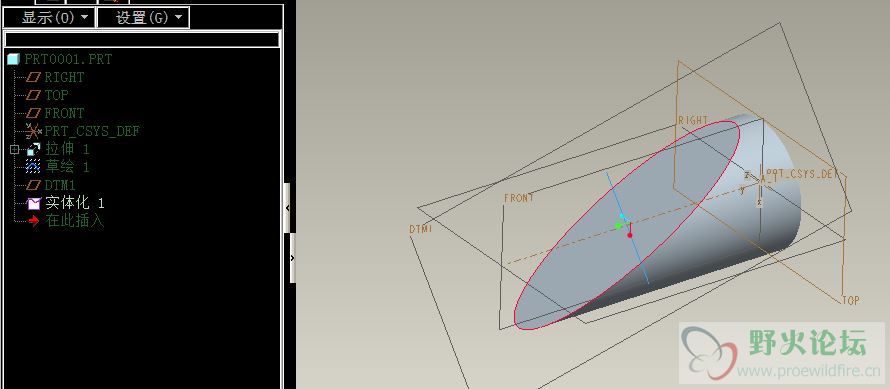890x389 pixels.
Task: Expand the 拉伸 1 tree node
Action: click(14, 149)
